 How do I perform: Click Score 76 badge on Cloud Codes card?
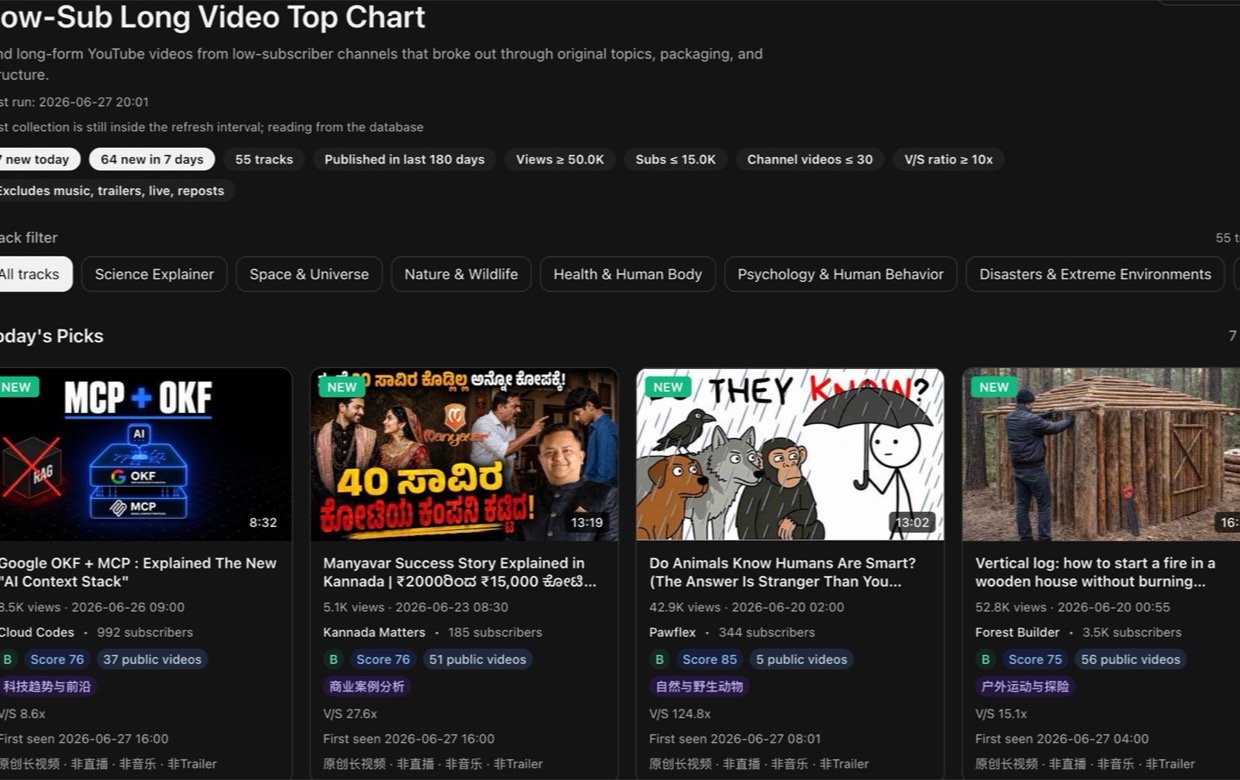point(57,659)
